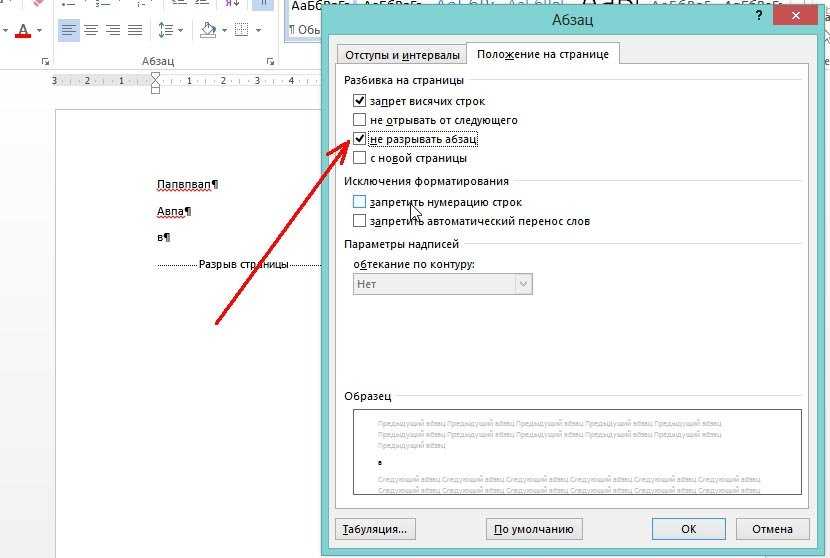Center-align text in the ribbon

coord(91,30)
